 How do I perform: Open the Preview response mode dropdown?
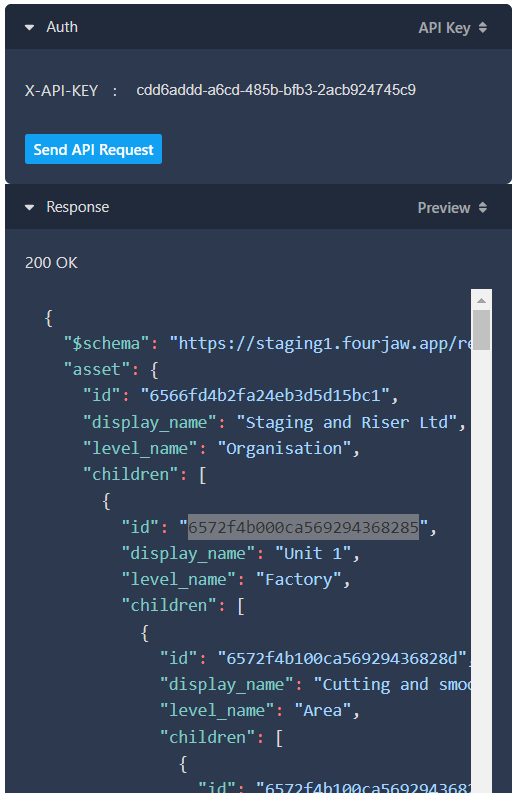click(452, 208)
